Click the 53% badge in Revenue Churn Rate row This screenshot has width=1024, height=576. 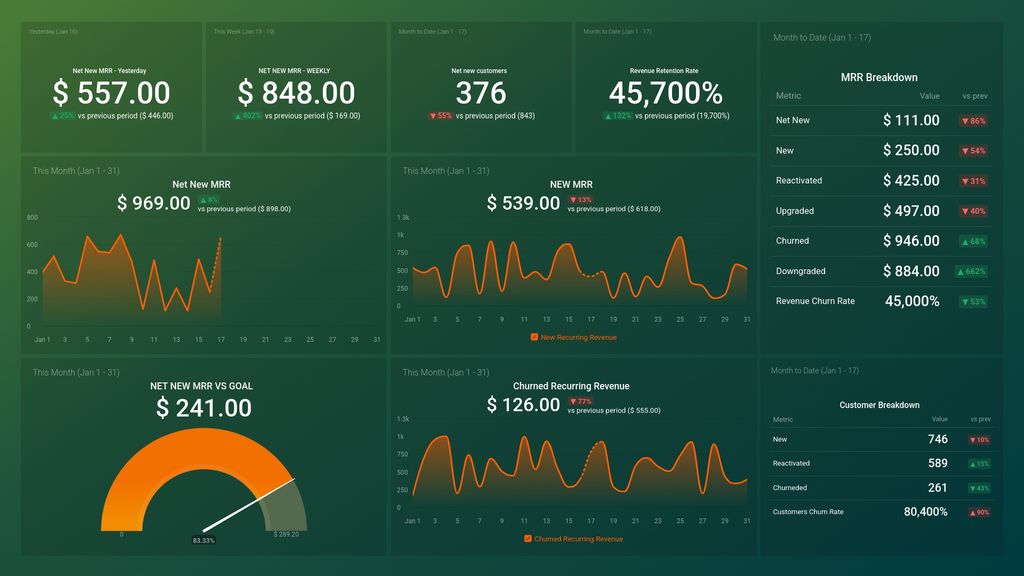[973, 302]
